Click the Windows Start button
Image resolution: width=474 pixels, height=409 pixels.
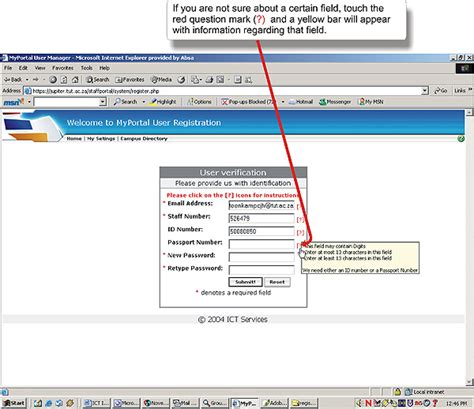14,403
